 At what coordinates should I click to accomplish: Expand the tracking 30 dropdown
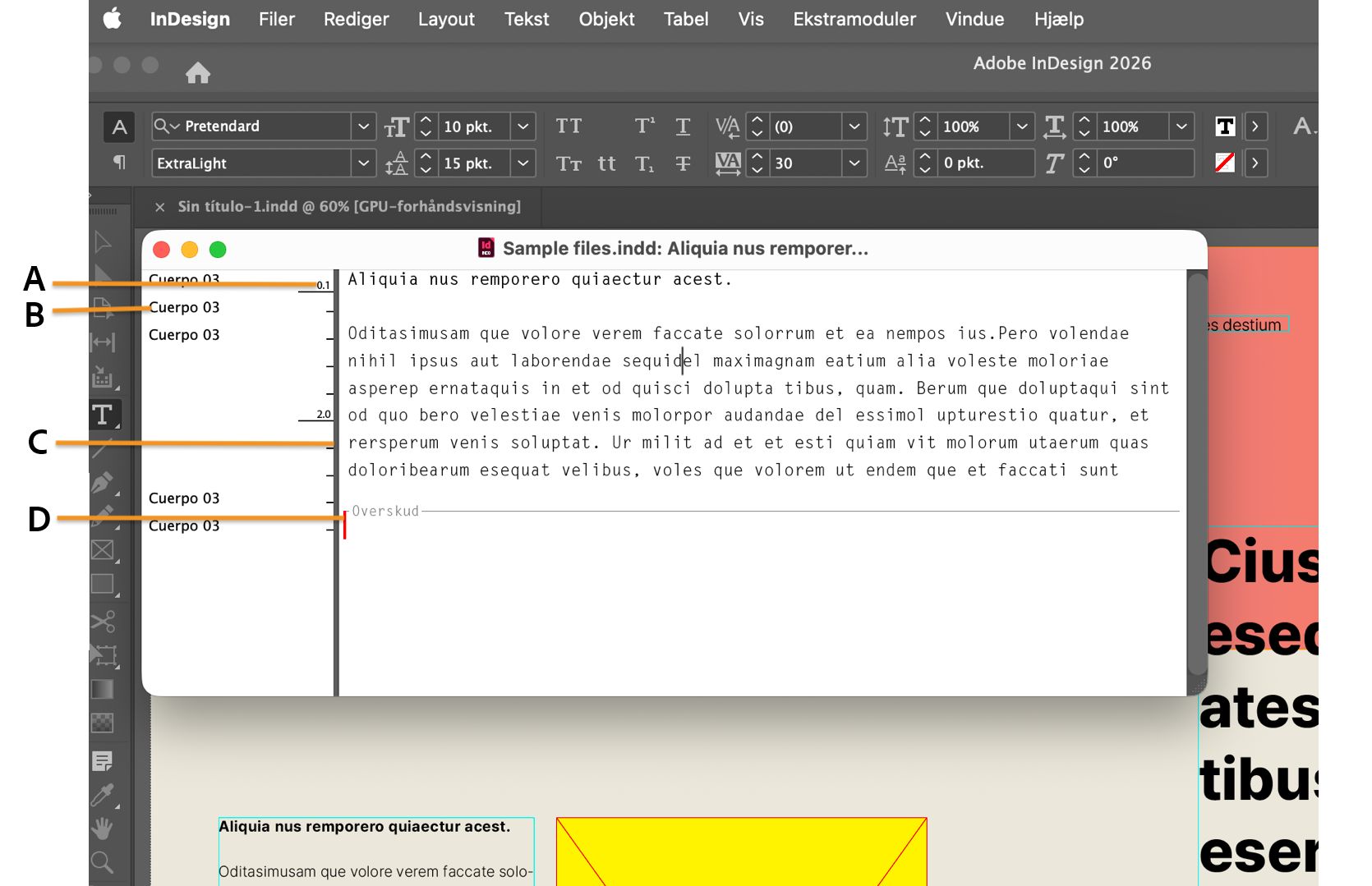coord(854,163)
